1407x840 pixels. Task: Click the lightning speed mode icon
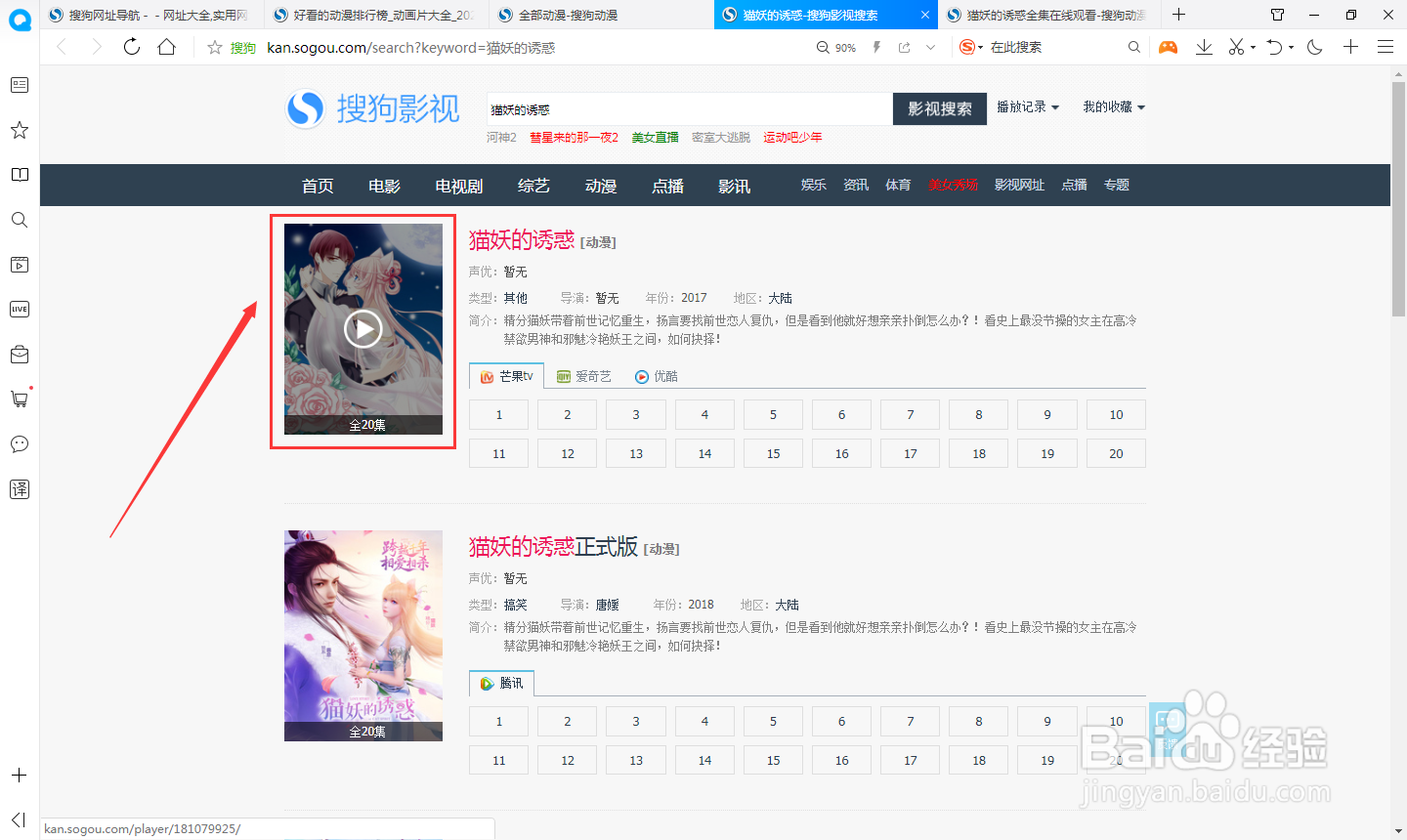pos(876,47)
